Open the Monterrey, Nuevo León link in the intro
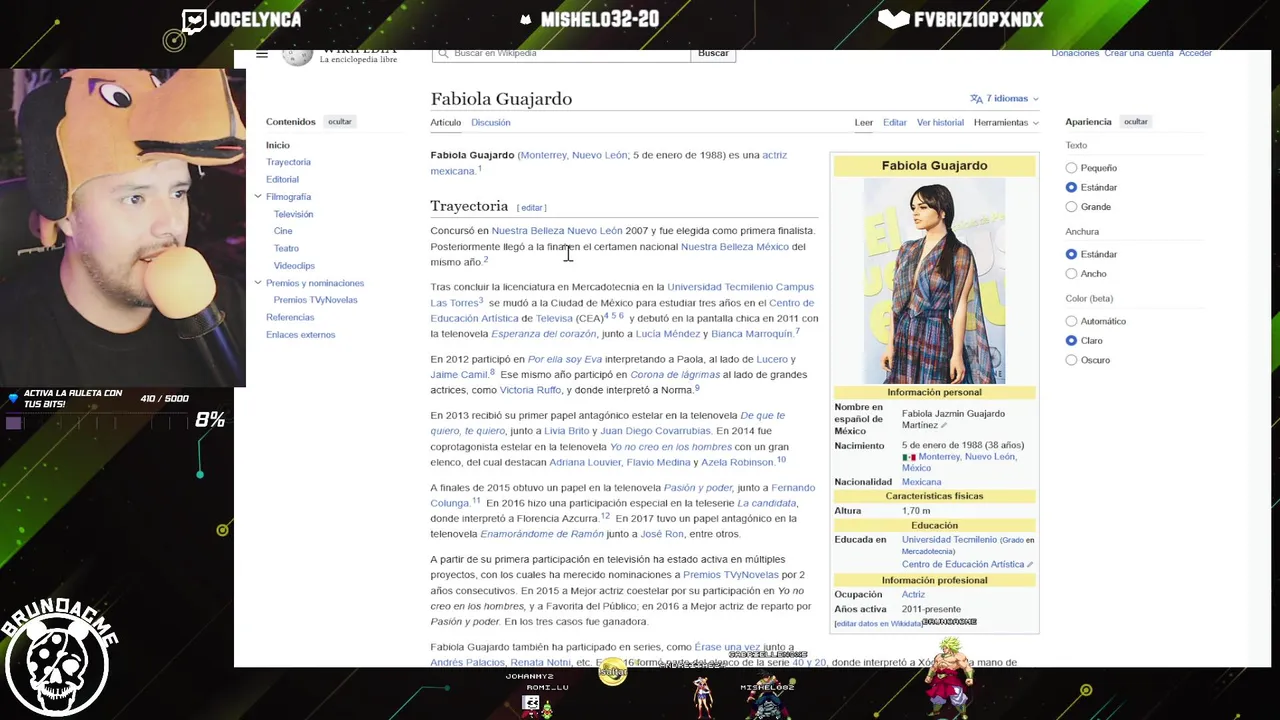This screenshot has height=720, width=1280. [574, 155]
